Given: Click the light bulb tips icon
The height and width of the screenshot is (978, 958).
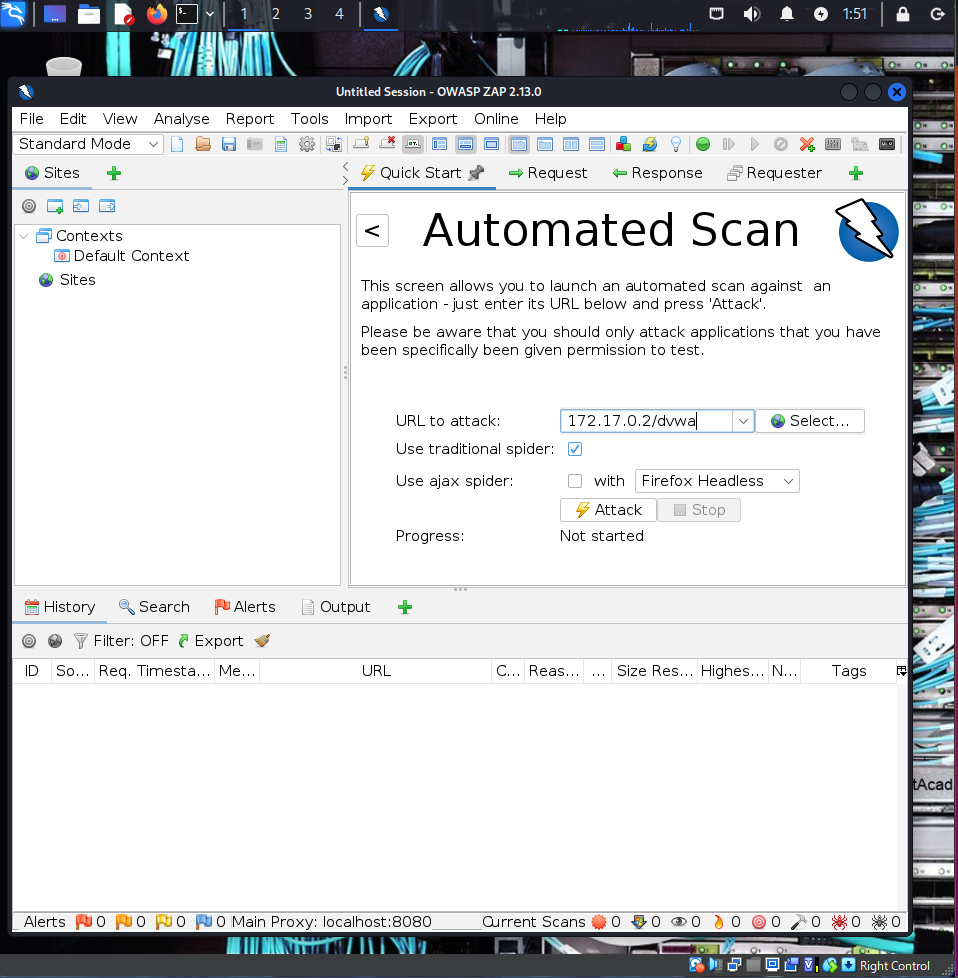Looking at the screenshot, I should 675,145.
